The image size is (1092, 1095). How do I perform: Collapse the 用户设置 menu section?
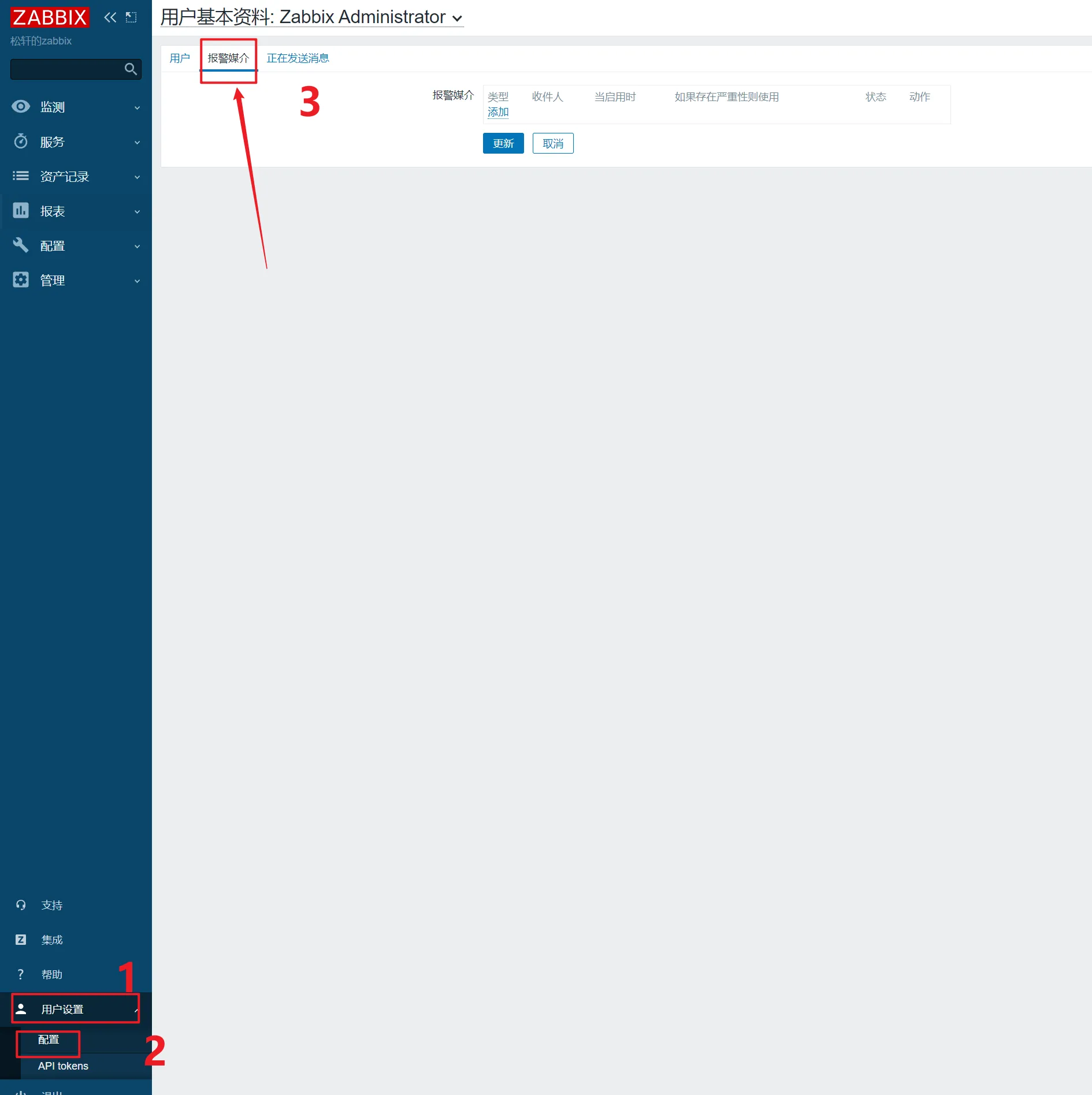(x=75, y=1009)
